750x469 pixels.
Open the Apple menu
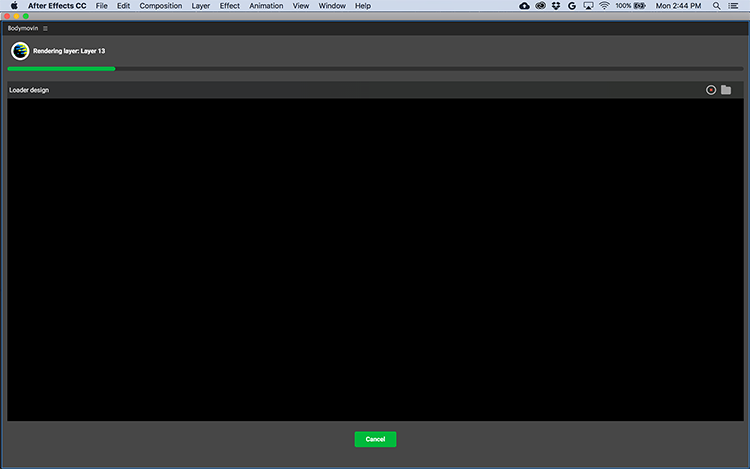click(14, 6)
